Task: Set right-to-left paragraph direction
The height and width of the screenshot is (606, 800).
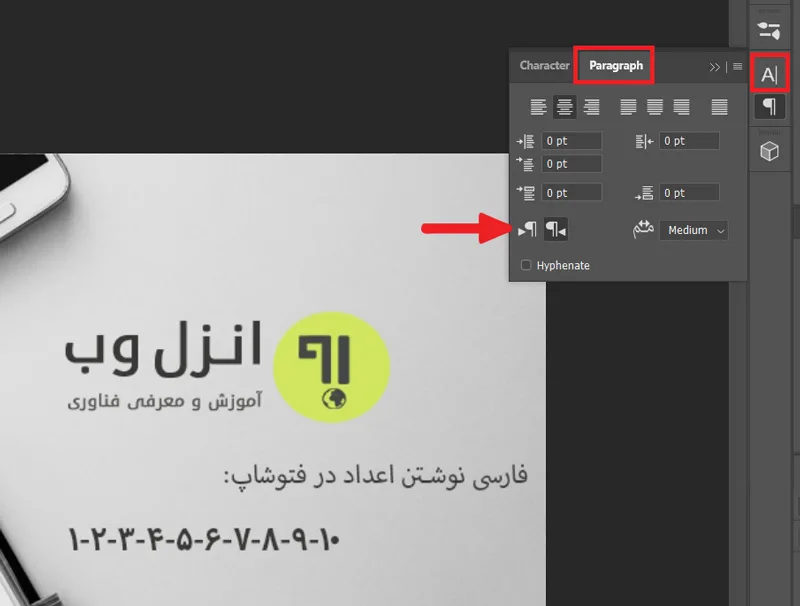Action: pyautogui.click(x=556, y=230)
